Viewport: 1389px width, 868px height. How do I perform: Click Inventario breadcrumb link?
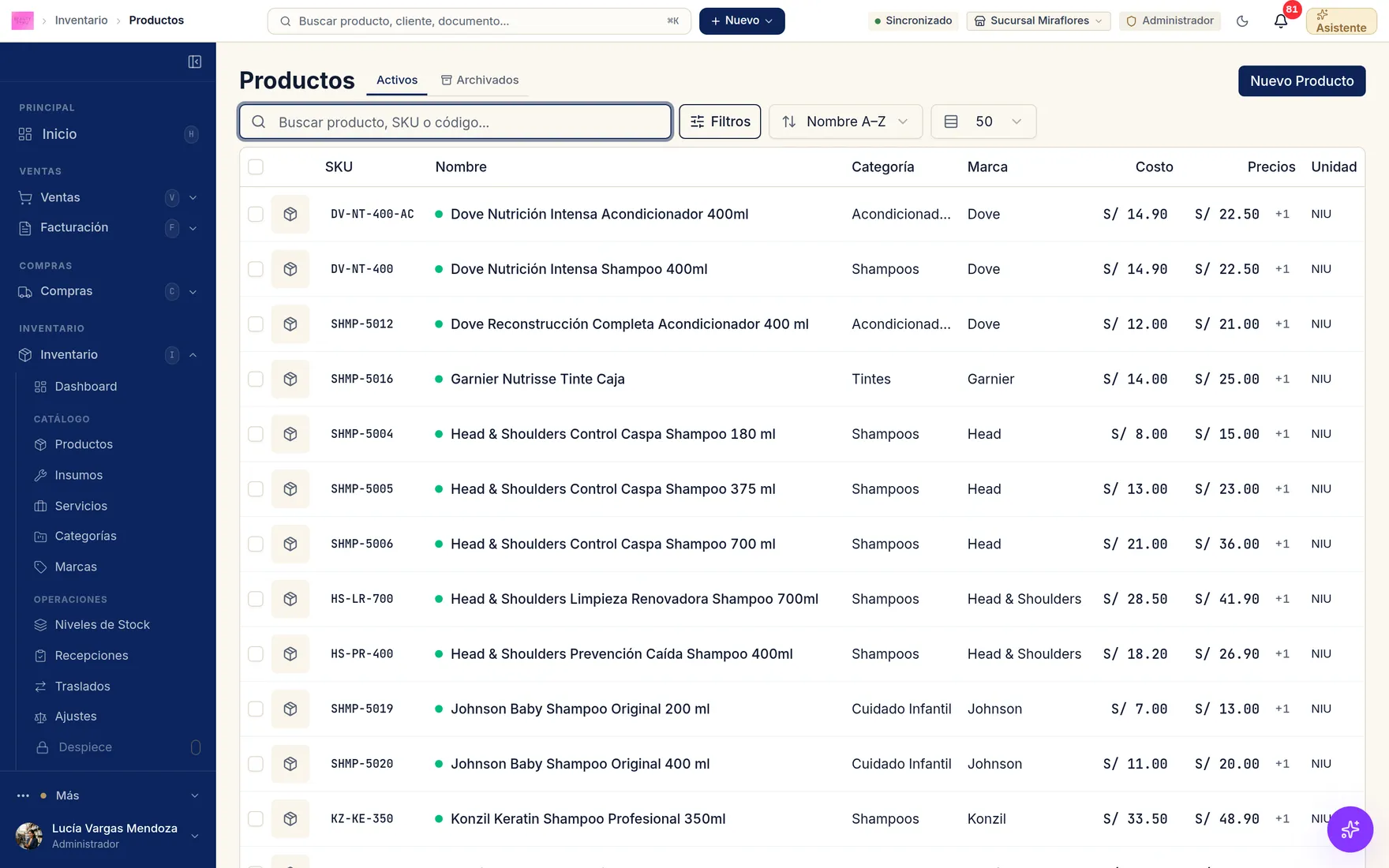tap(81, 21)
